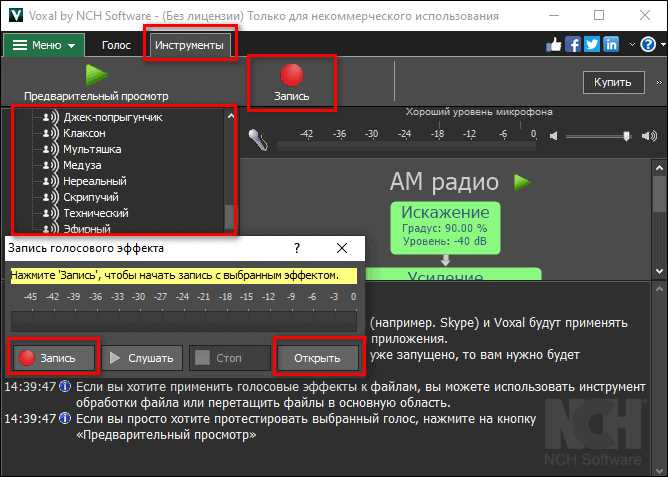Click the Voxal app icon in title bar
The width and height of the screenshot is (668, 477).
pyautogui.click(x=16, y=15)
